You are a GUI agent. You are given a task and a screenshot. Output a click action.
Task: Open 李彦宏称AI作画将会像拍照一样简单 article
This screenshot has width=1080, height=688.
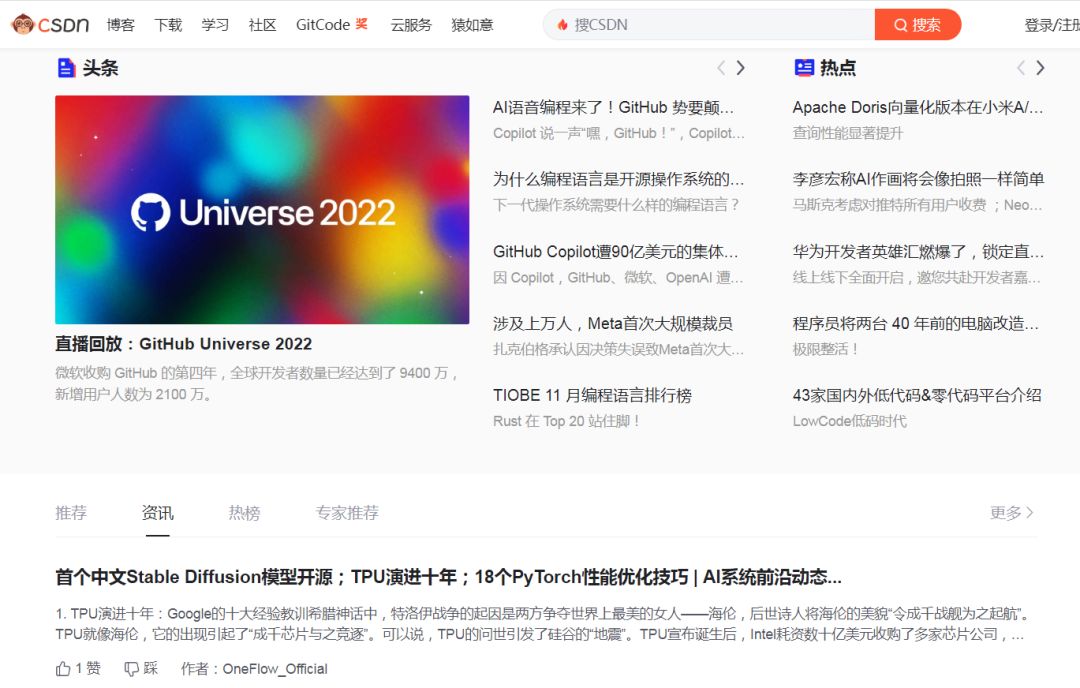[918, 179]
